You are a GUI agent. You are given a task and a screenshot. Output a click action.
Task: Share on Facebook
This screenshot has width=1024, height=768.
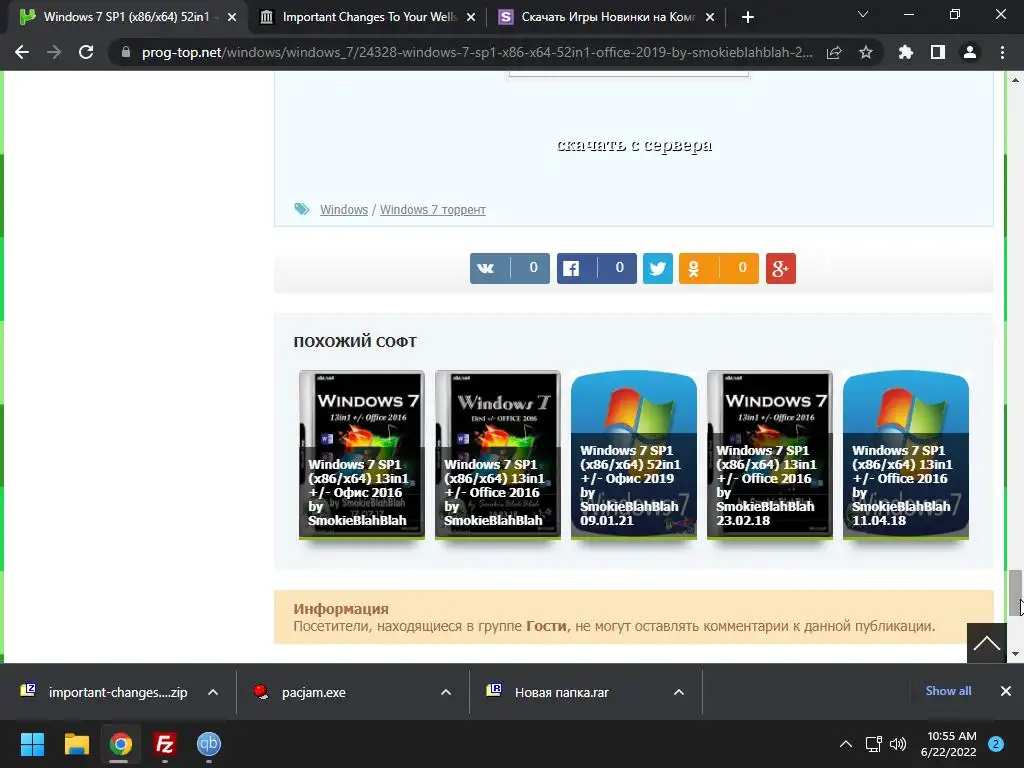tap(596, 268)
